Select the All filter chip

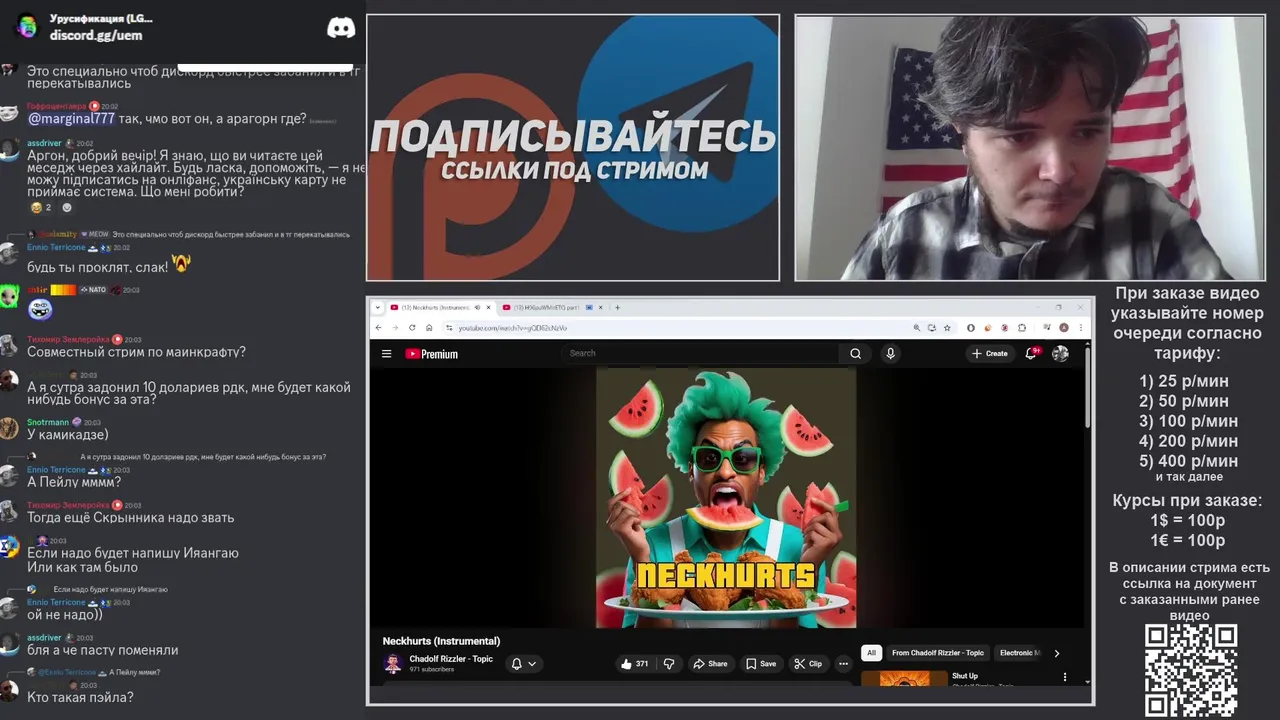[871, 653]
